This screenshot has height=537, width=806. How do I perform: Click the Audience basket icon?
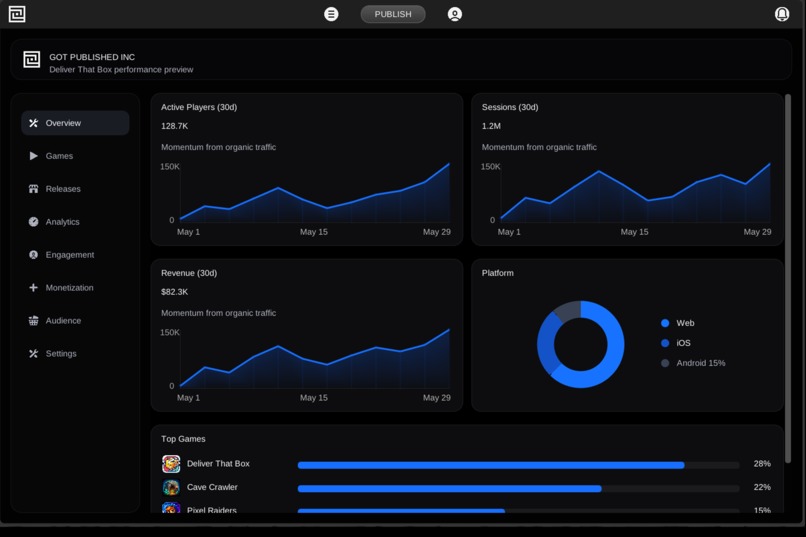pyautogui.click(x=33, y=320)
